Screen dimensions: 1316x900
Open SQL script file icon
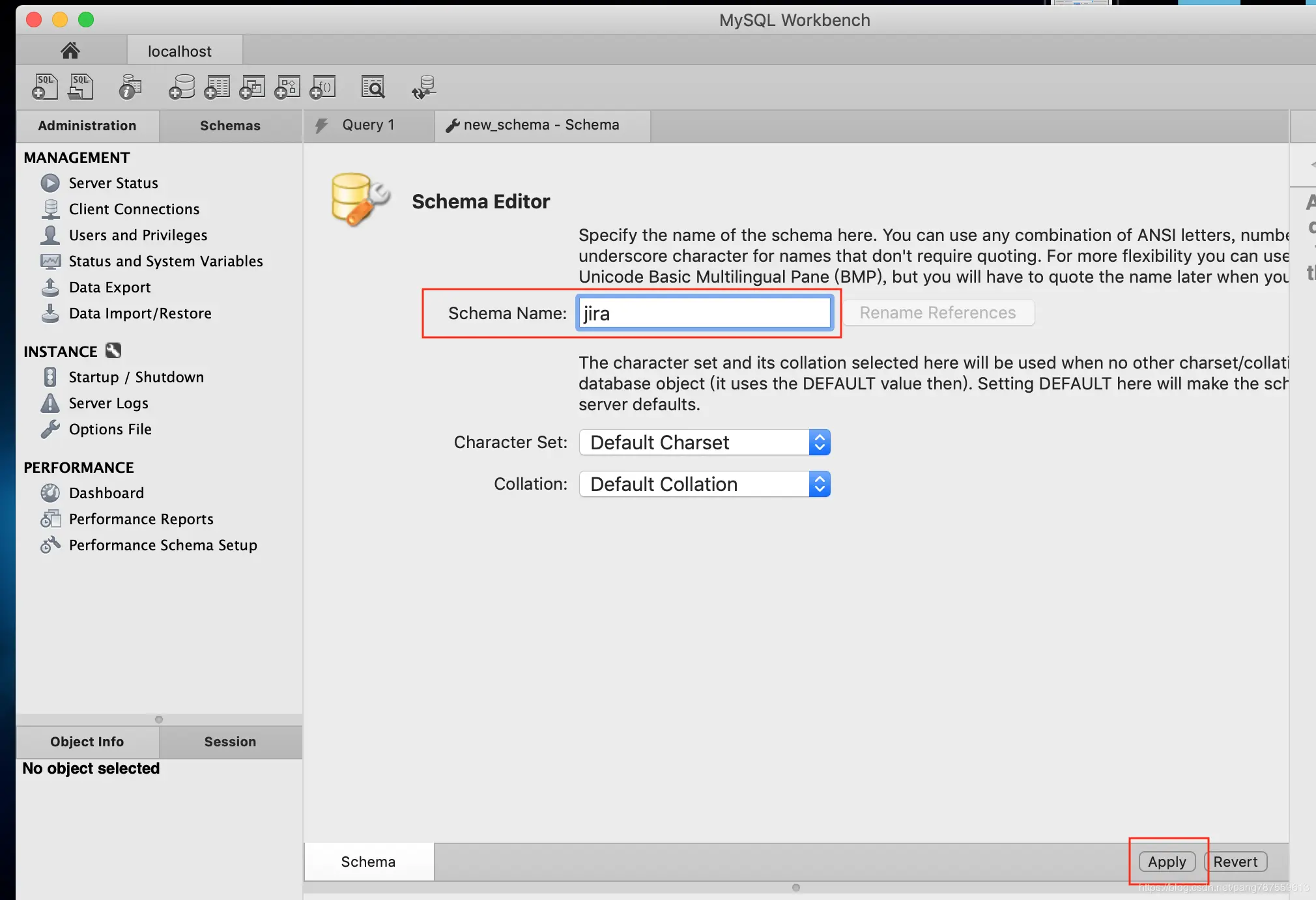(81, 87)
